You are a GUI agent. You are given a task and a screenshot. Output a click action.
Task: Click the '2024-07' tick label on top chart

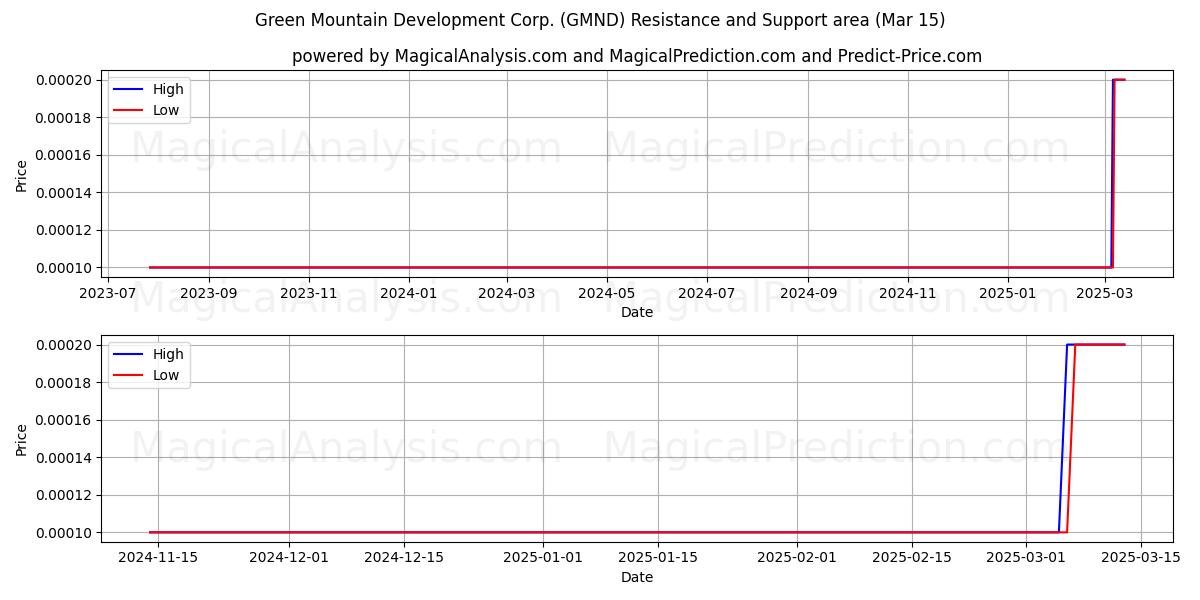coord(707,295)
